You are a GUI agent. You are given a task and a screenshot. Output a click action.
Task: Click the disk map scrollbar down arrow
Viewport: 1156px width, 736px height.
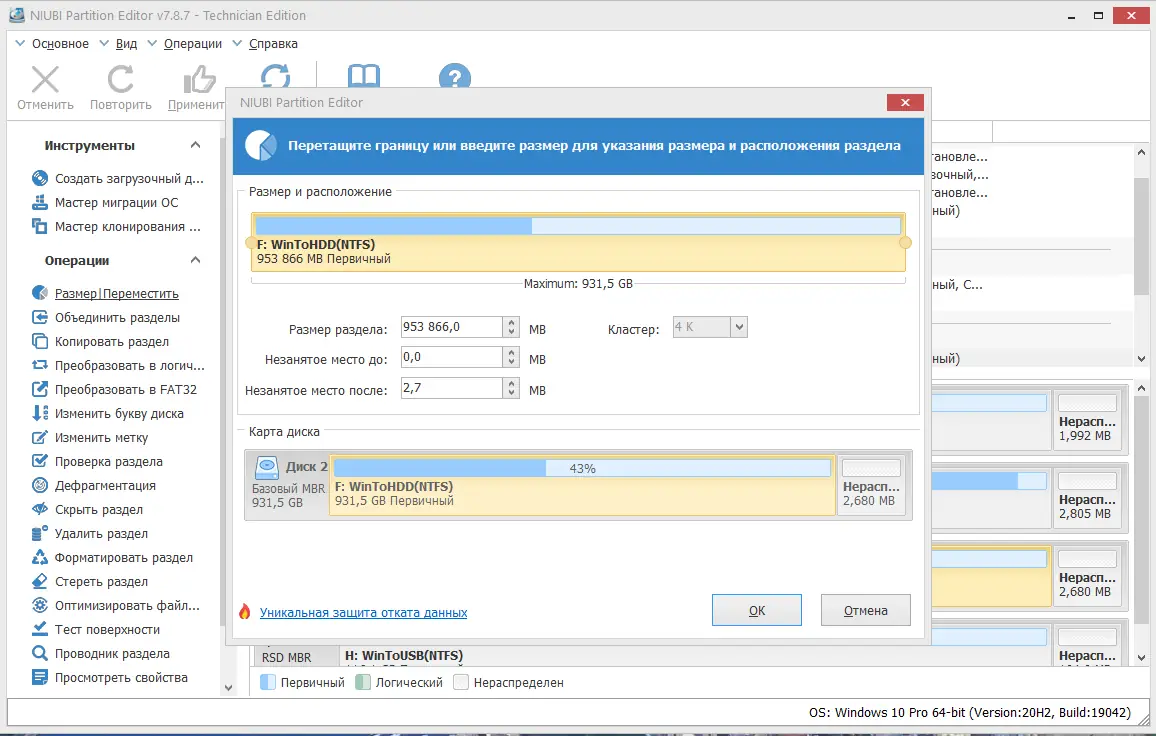(x=1141, y=657)
